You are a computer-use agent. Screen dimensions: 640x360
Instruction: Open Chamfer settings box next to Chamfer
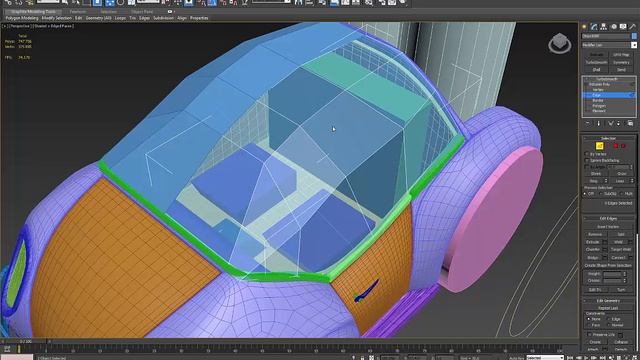(x=605, y=249)
